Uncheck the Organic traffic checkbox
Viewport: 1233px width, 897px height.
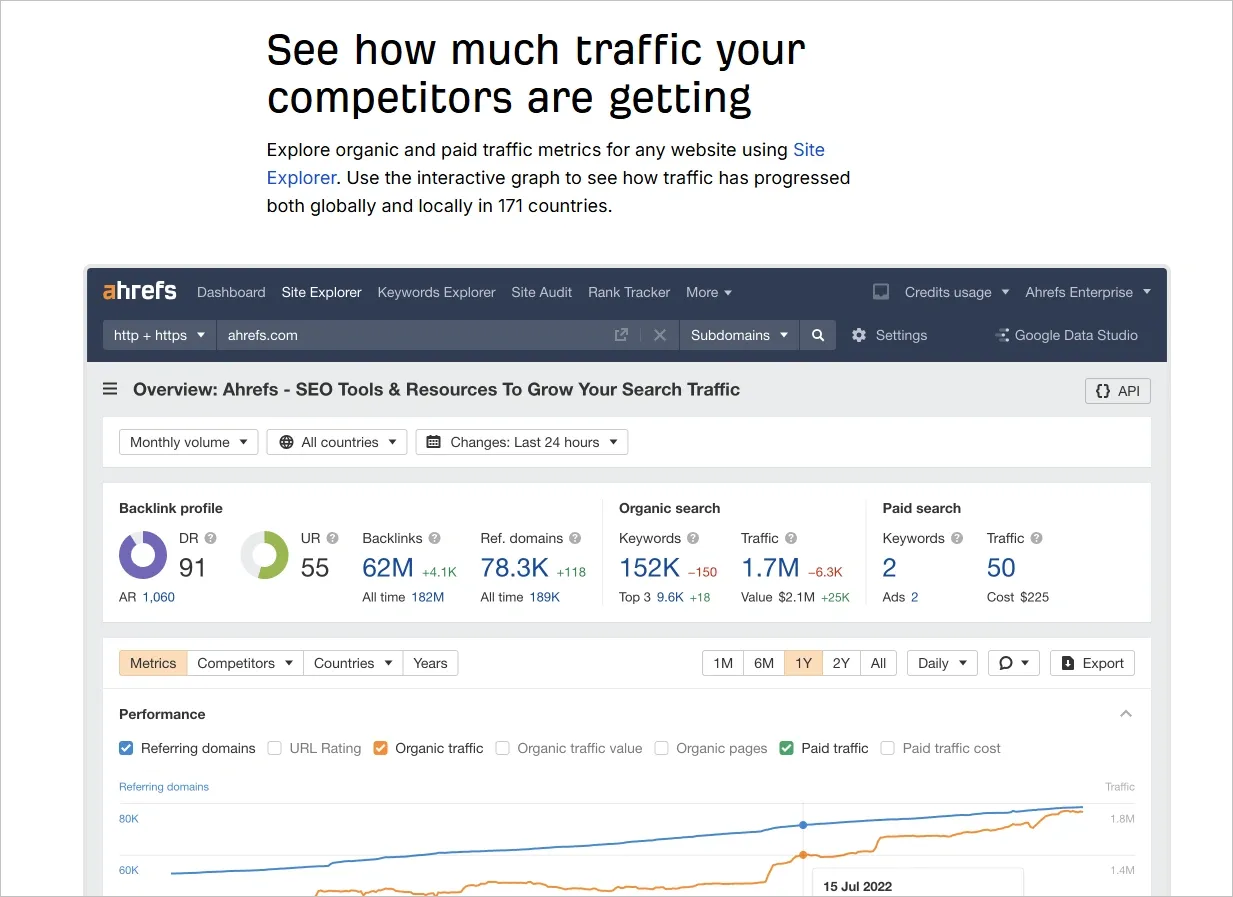(380, 748)
